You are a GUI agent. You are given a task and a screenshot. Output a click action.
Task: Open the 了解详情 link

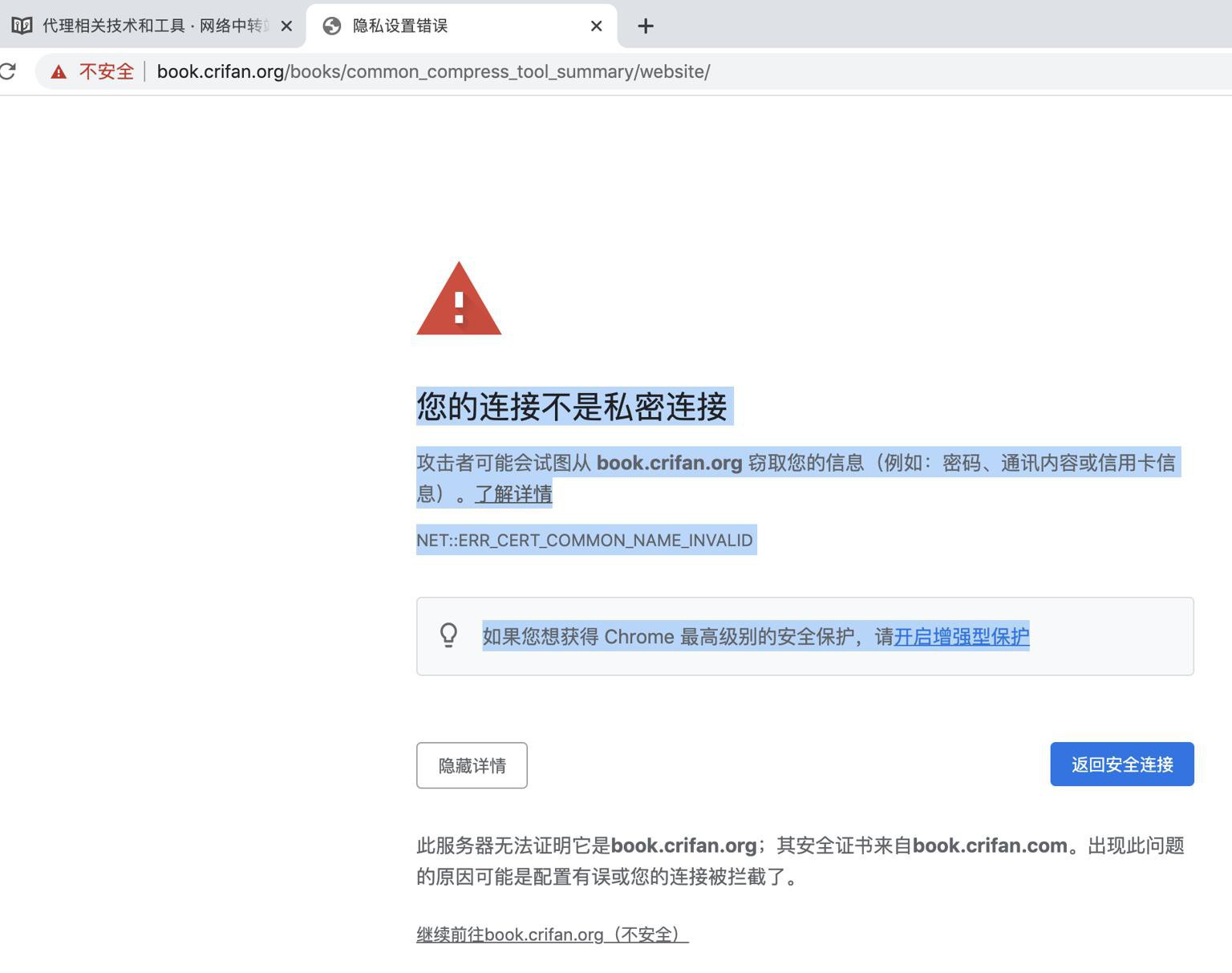point(513,493)
